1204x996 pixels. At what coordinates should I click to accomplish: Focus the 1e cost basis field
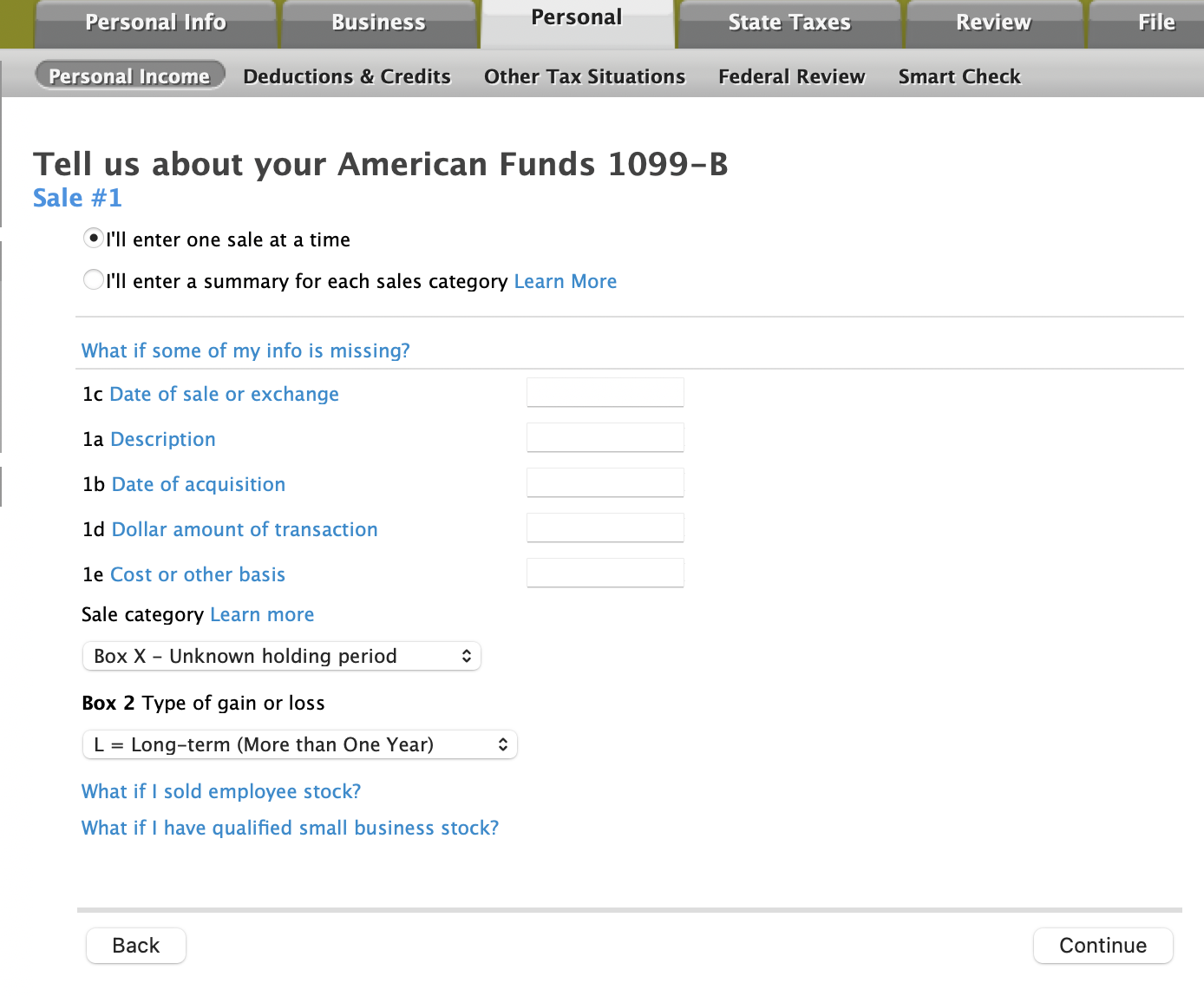pos(605,573)
